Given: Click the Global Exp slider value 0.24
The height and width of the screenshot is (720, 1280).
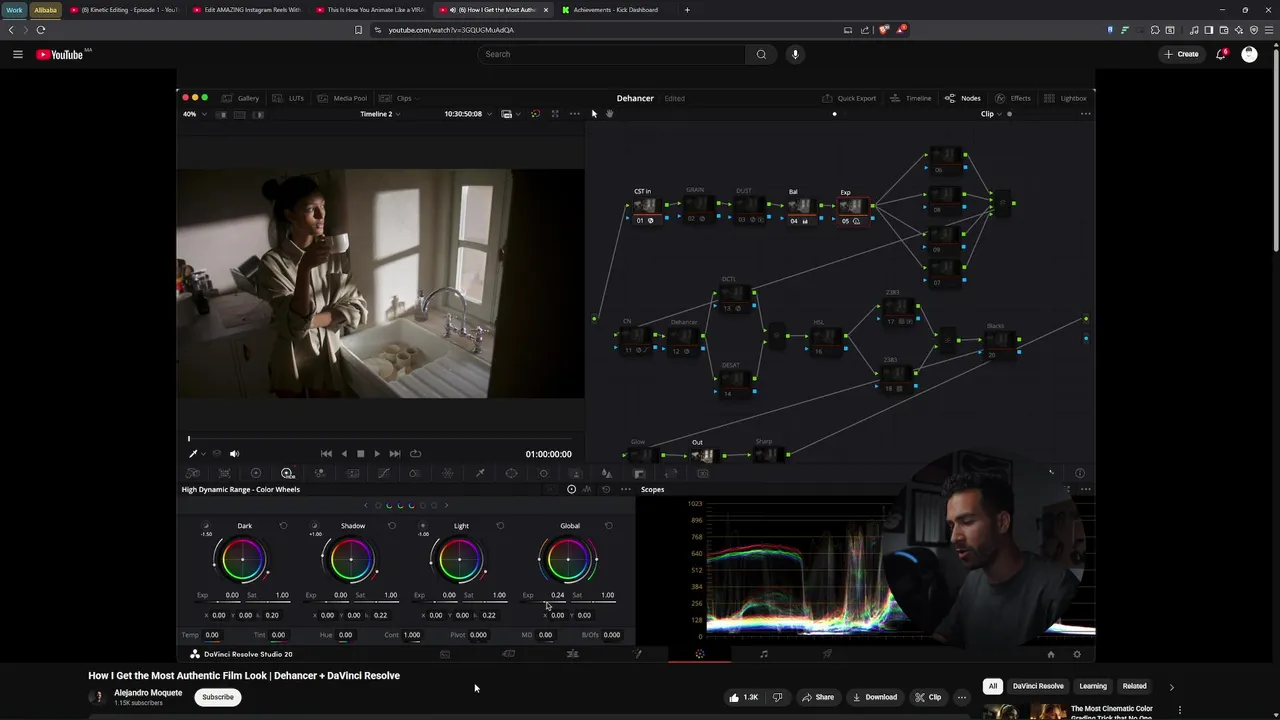Looking at the screenshot, I should point(557,595).
